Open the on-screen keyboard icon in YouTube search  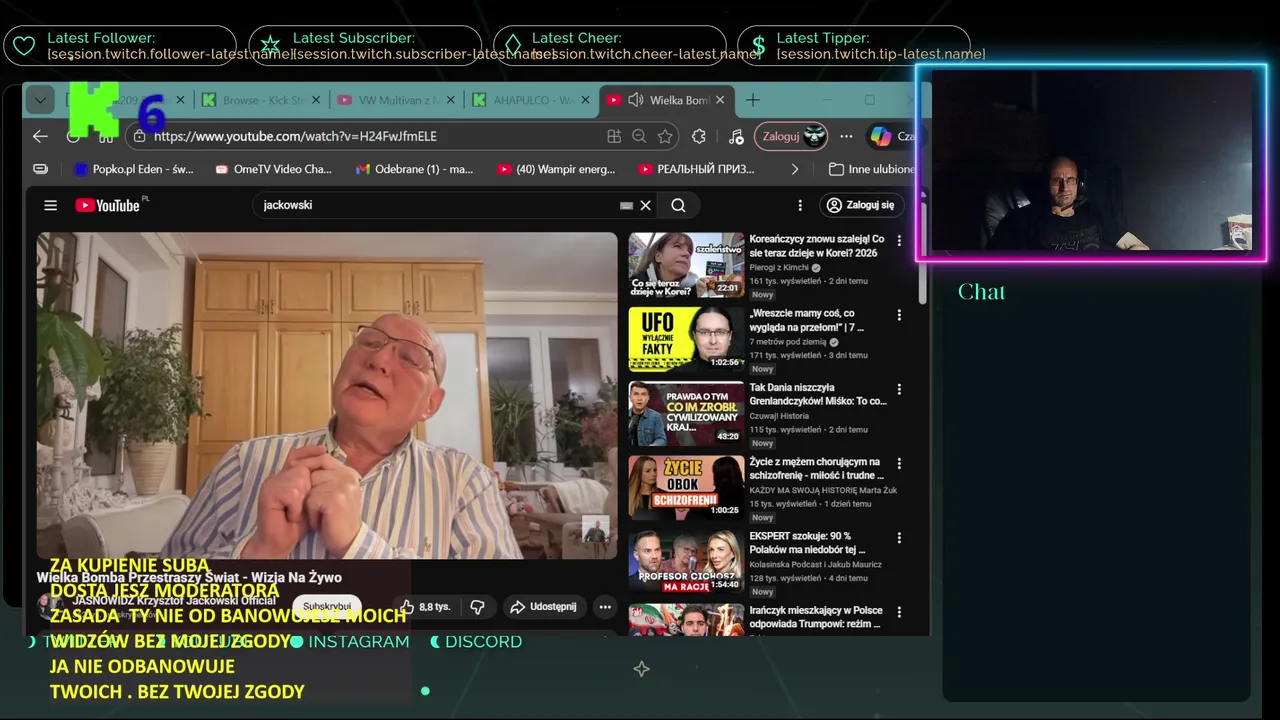pyautogui.click(x=626, y=205)
